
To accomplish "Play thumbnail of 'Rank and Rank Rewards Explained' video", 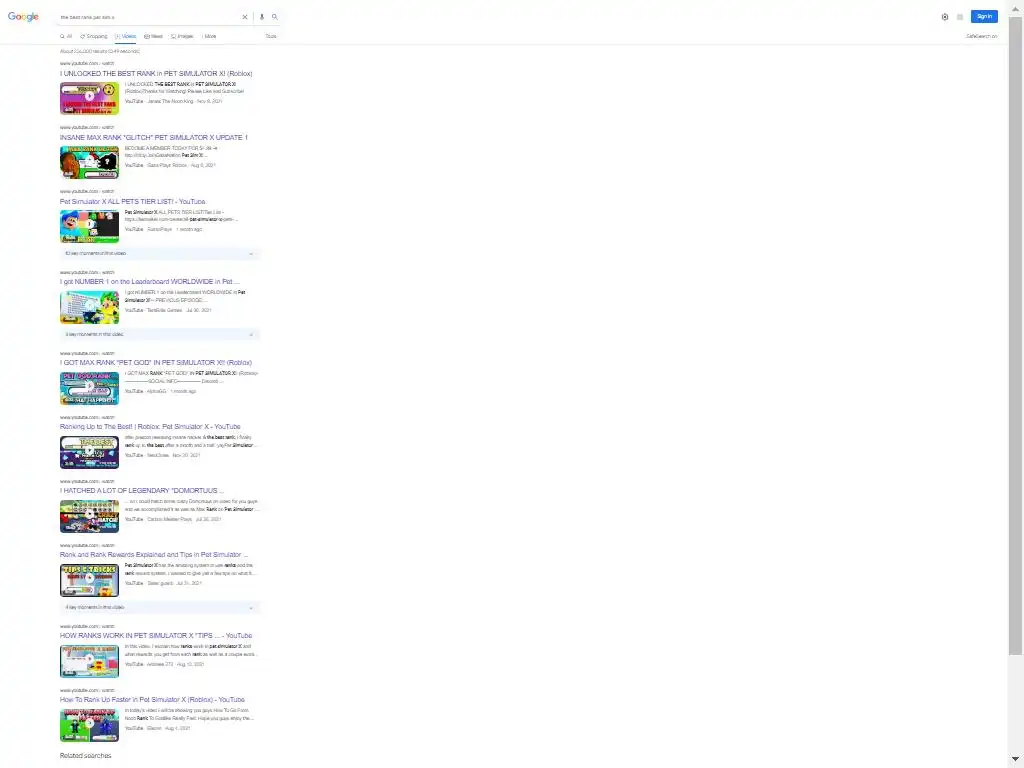I will [x=89, y=580].
